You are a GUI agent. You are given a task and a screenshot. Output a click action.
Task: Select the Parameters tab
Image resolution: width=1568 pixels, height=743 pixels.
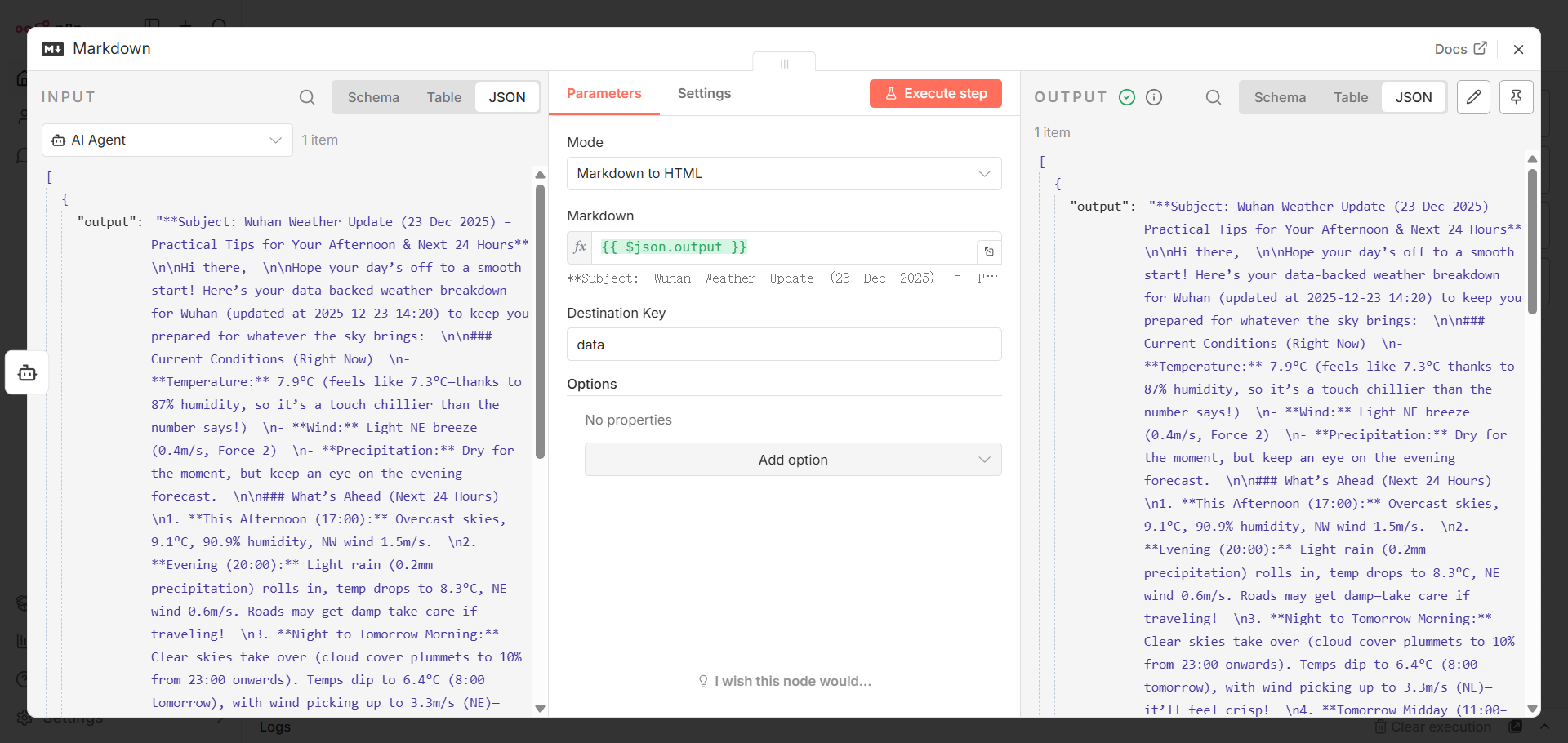click(604, 94)
